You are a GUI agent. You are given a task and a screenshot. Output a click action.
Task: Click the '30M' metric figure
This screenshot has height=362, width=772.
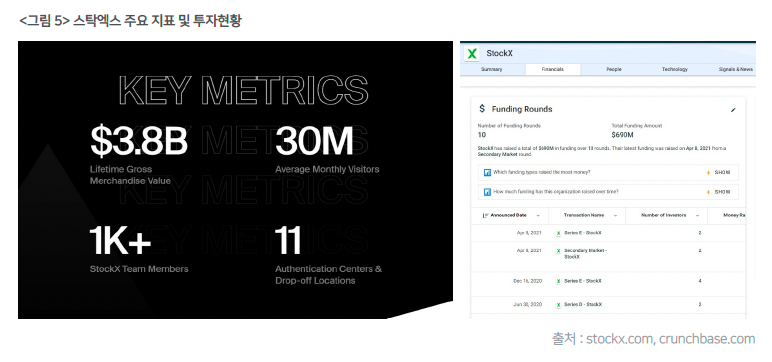tap(314, 141)
